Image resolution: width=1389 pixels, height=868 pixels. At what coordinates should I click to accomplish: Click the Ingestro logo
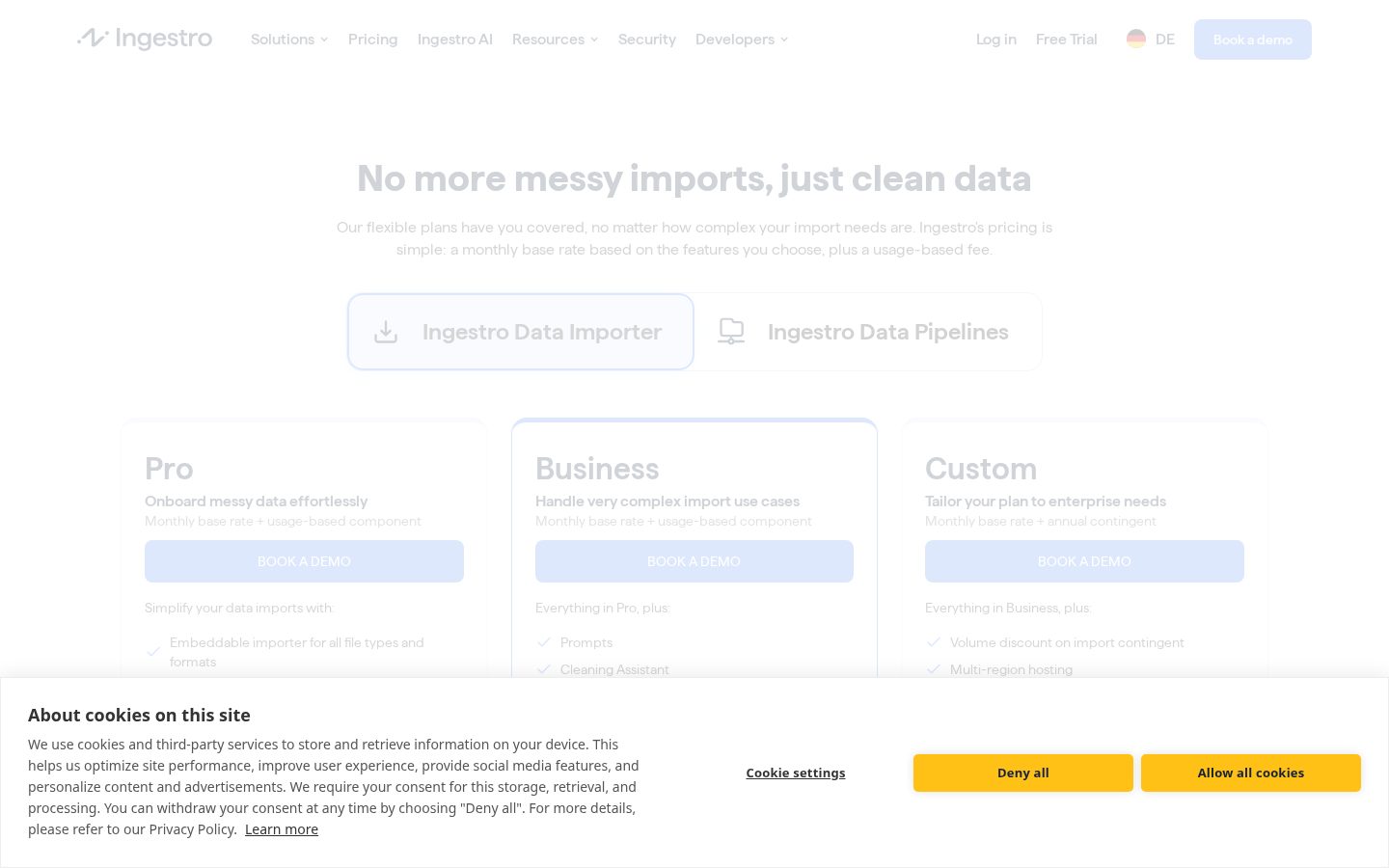(x=145, y=39)
